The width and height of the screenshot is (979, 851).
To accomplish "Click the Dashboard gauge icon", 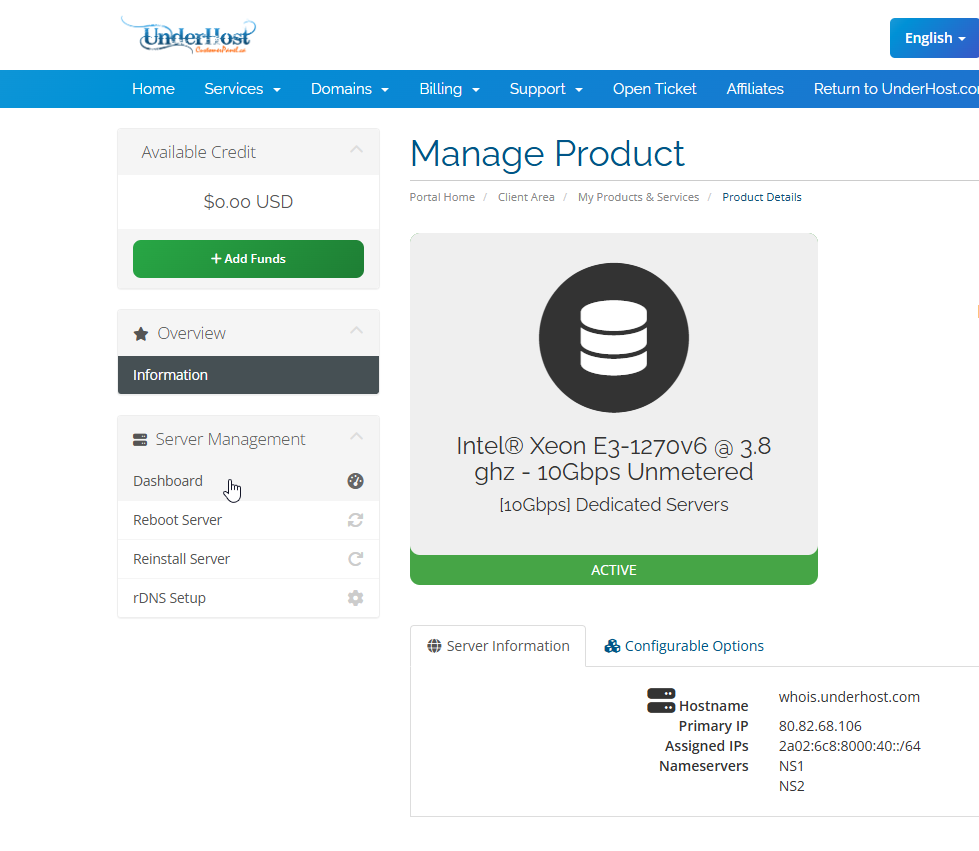I will (355, 481).
